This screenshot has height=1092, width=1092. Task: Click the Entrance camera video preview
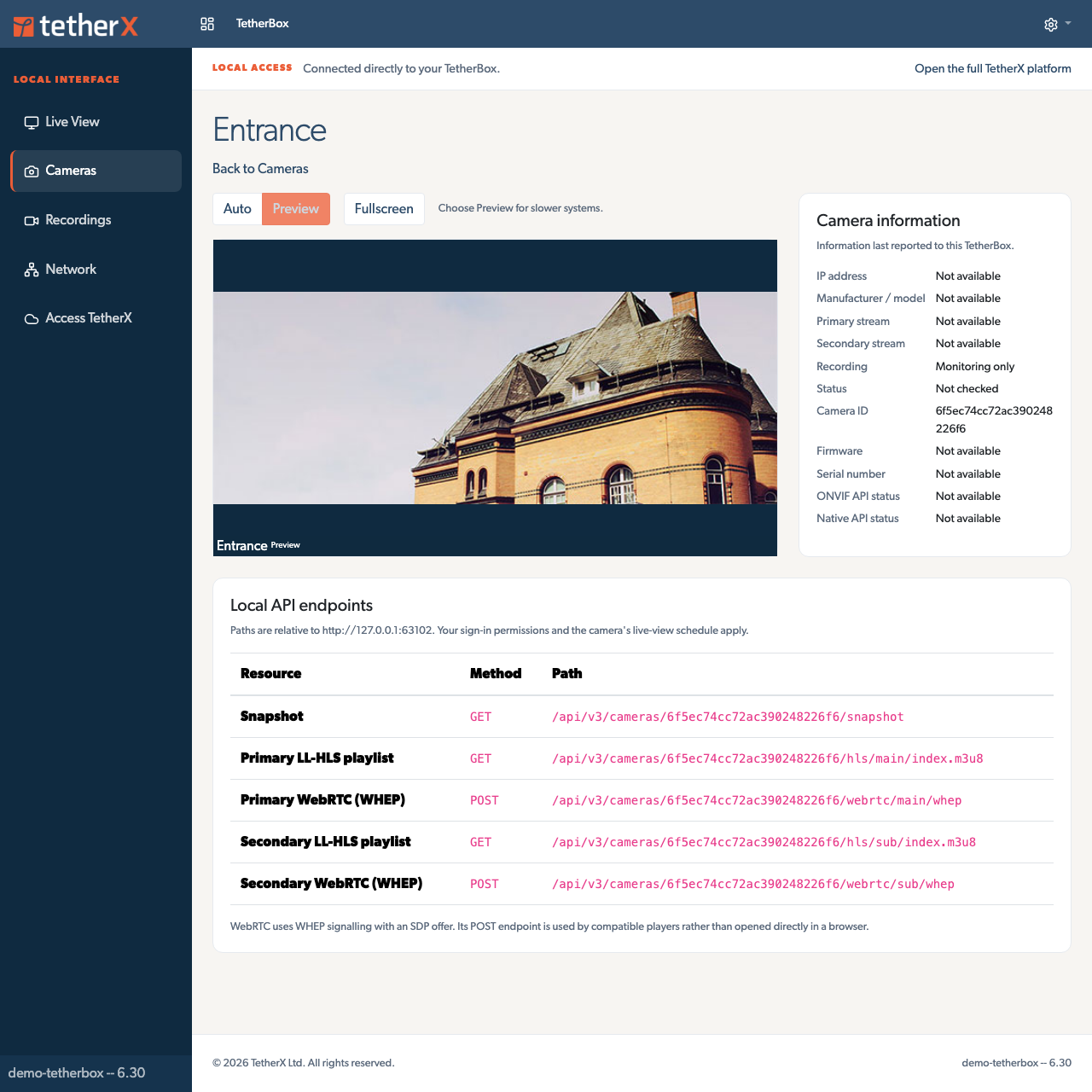point(495,398)
